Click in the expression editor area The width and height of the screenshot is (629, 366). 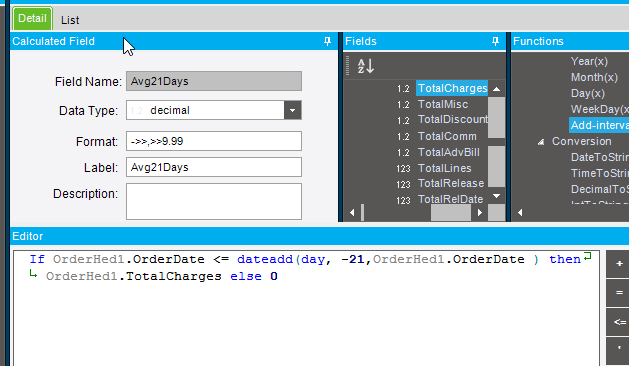[x=306, y=308]
